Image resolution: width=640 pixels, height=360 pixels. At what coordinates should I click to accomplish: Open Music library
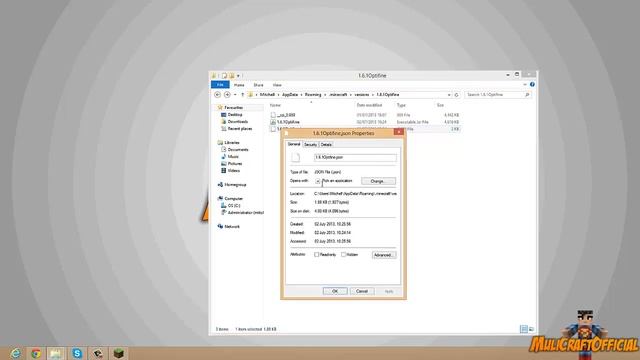tap(233, 157)
